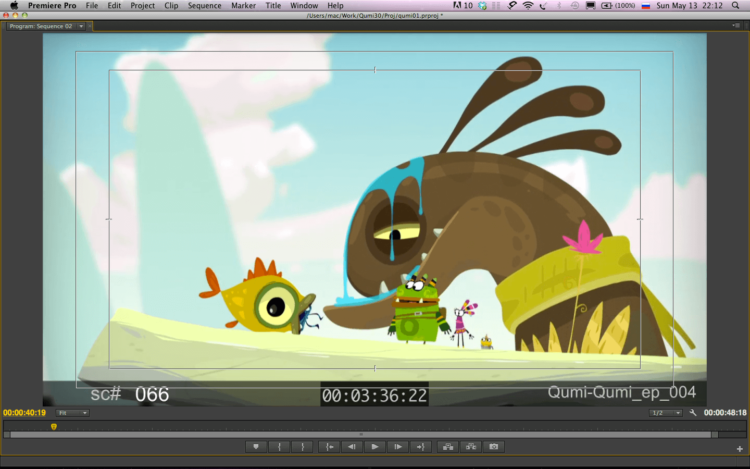This screenshot has height=469, width=750.
Task: Start playback with the Play button
Action: click(x=375, y=447)
